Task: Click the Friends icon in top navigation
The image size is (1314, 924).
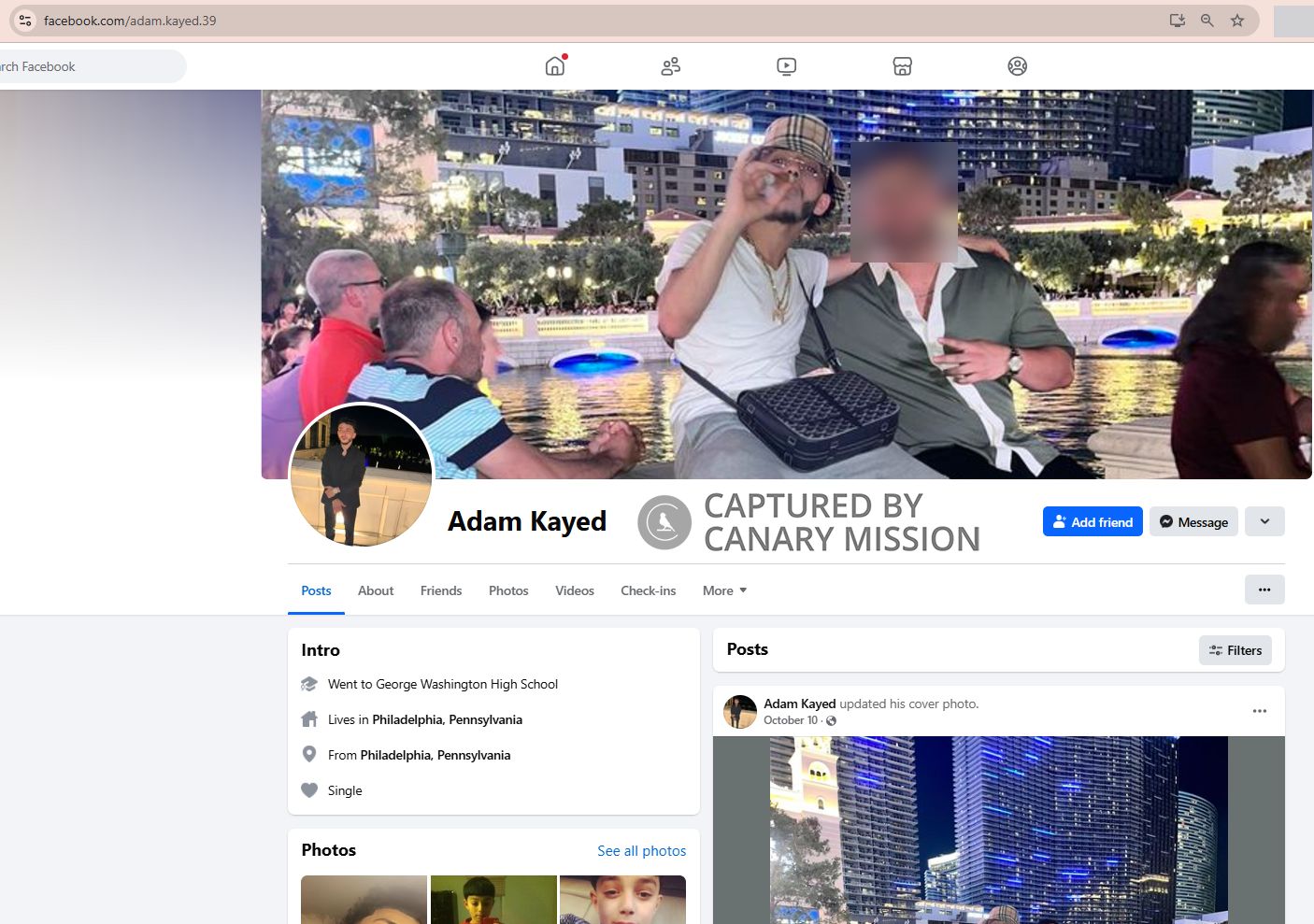Action: 669,65
